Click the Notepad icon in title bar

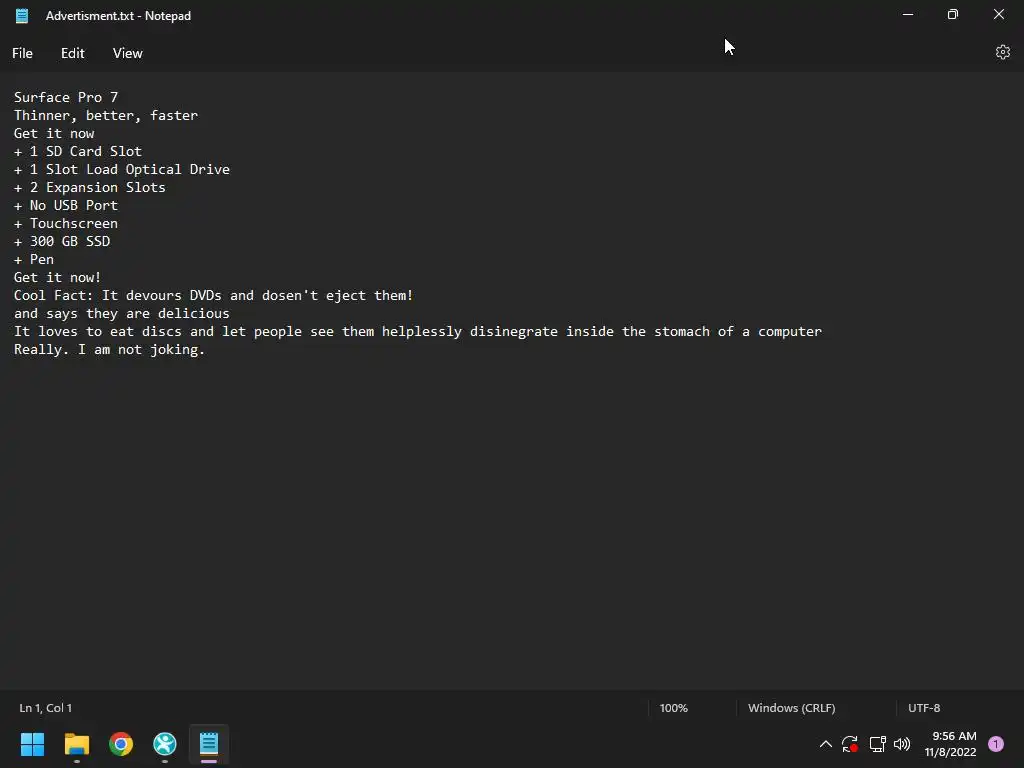point(22,16)
